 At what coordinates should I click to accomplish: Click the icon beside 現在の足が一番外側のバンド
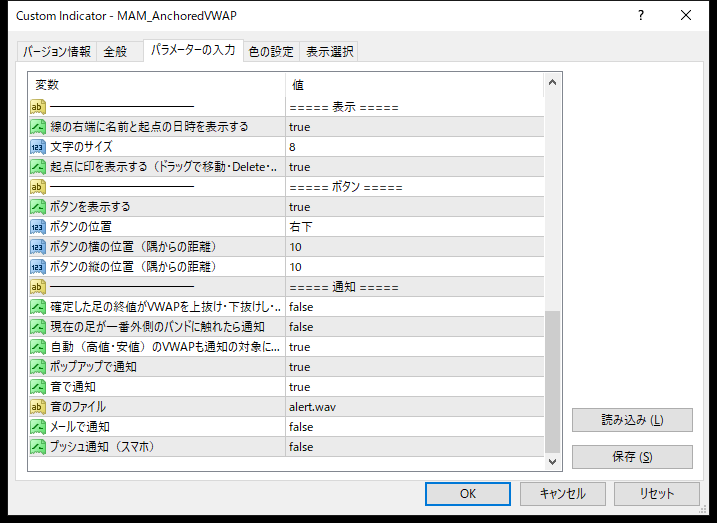(x=38, y=327)
